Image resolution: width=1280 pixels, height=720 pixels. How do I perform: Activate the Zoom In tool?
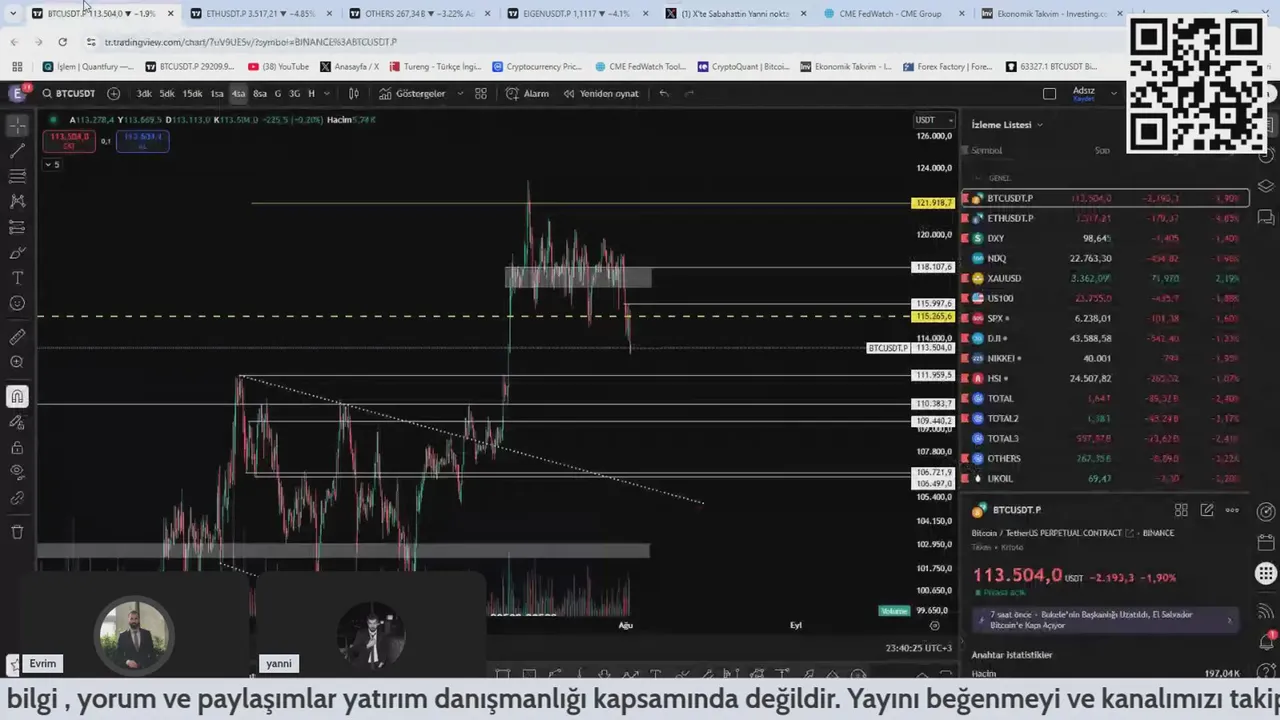(x=17, y=362)
